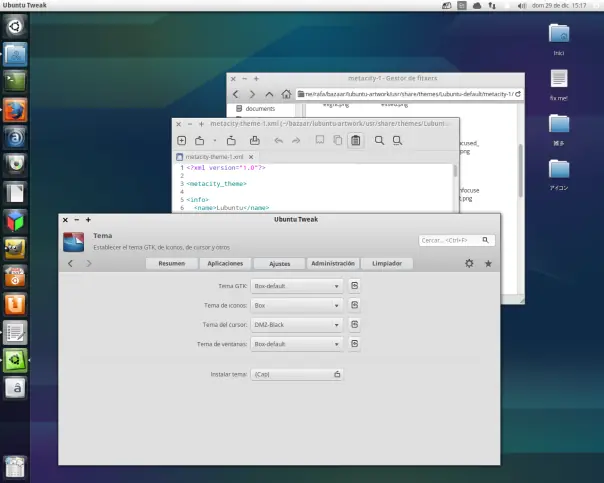This screenshot has width=604, height=483.
Task: Launch Firefox from the dock
Action: point(15,110)
